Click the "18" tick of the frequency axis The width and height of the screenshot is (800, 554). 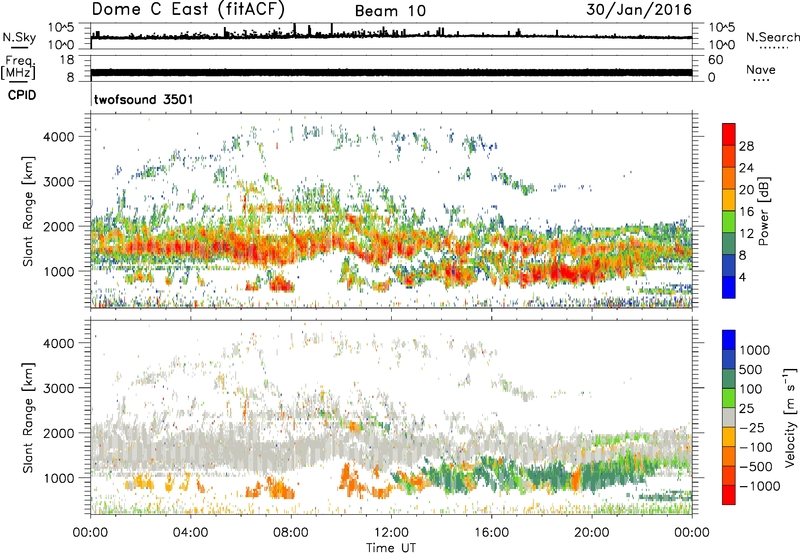coord(67,60)
